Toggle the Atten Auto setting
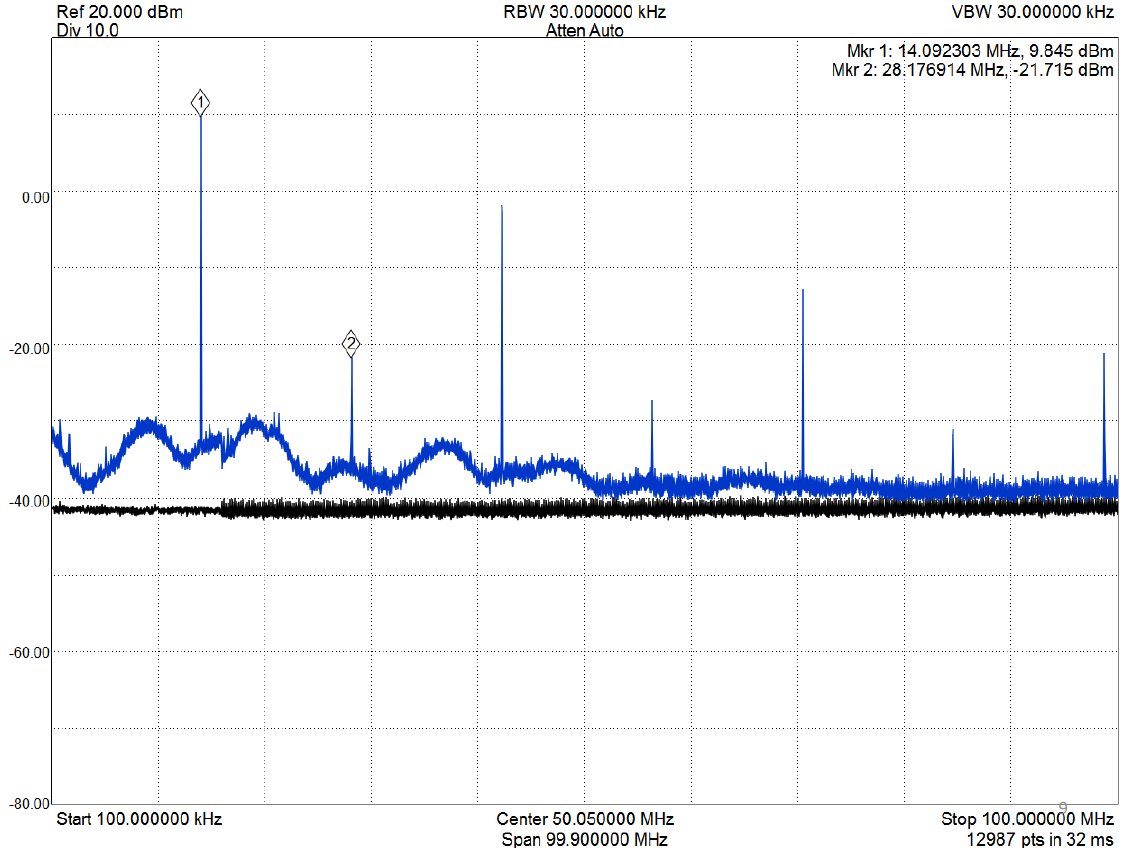This screenshot has height=855, width=1127. tap(584, 30)
